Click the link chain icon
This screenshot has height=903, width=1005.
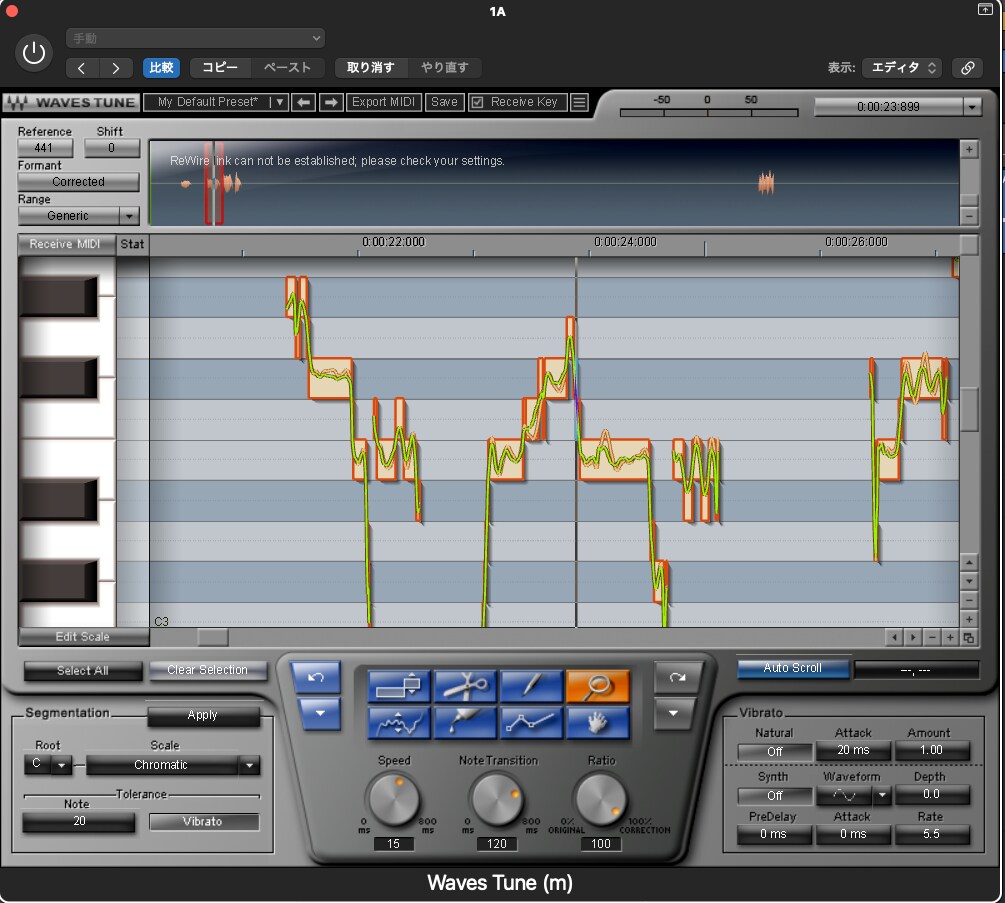point(967,68)
